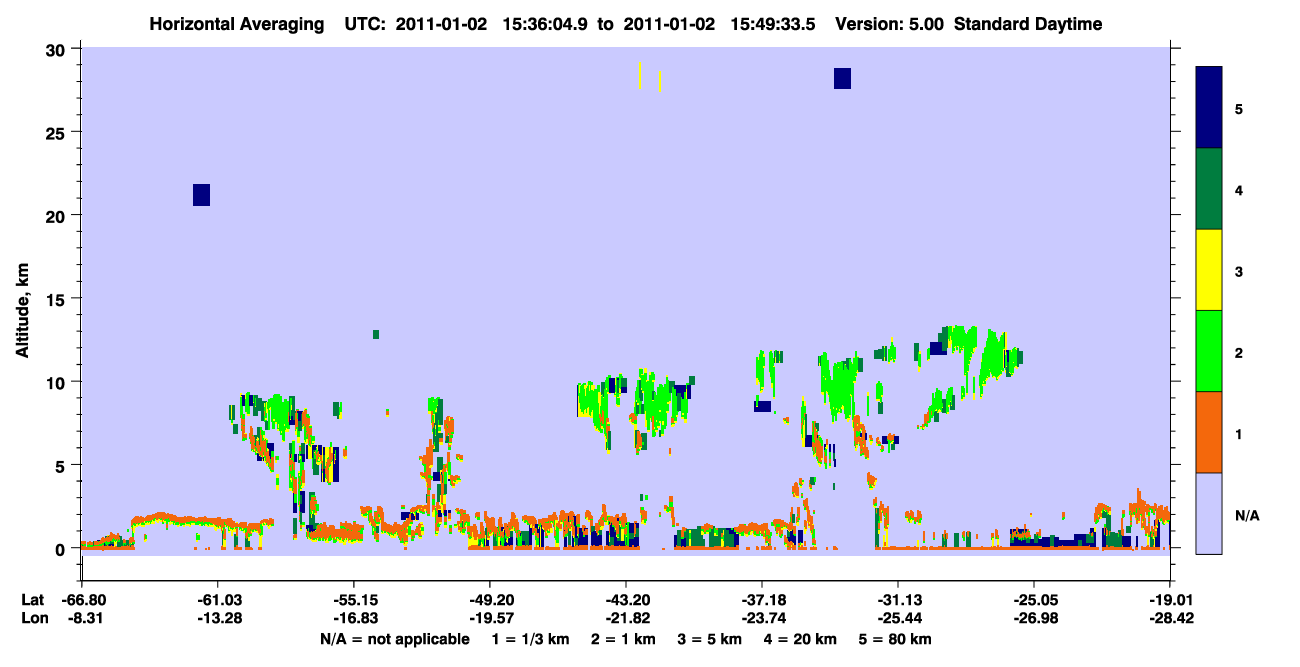Click the altitude tick label '15'
Viewport: 1300px width, 667px height.
point(57,299)
